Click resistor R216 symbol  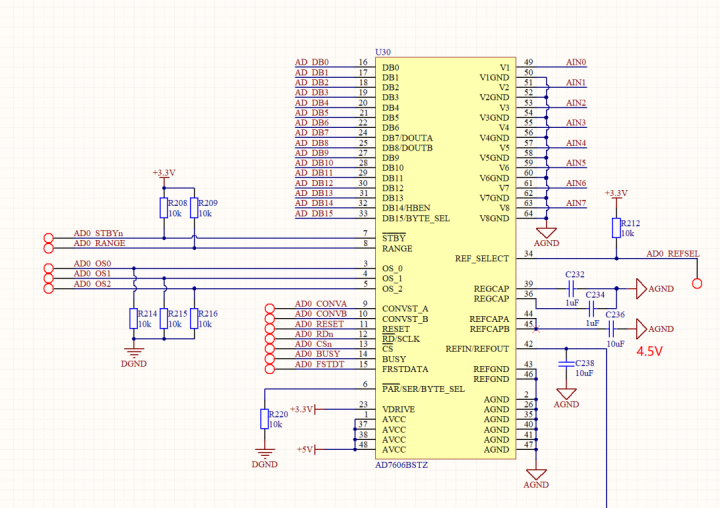coord(194,318)
